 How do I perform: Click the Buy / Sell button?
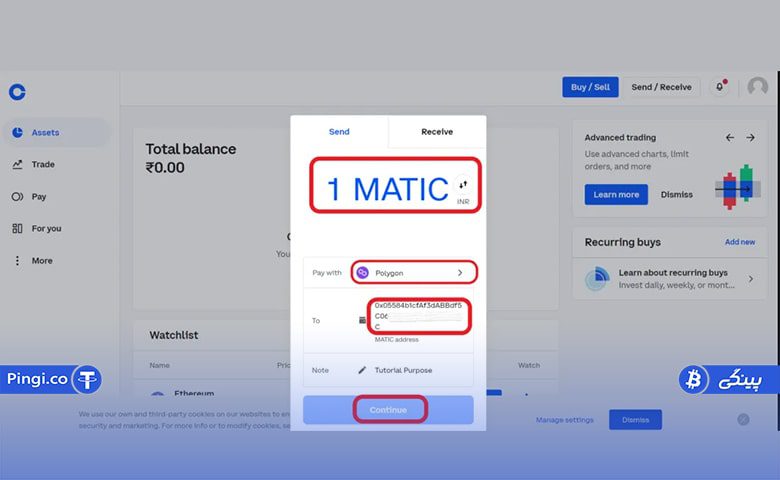click(x=590, y=87)
